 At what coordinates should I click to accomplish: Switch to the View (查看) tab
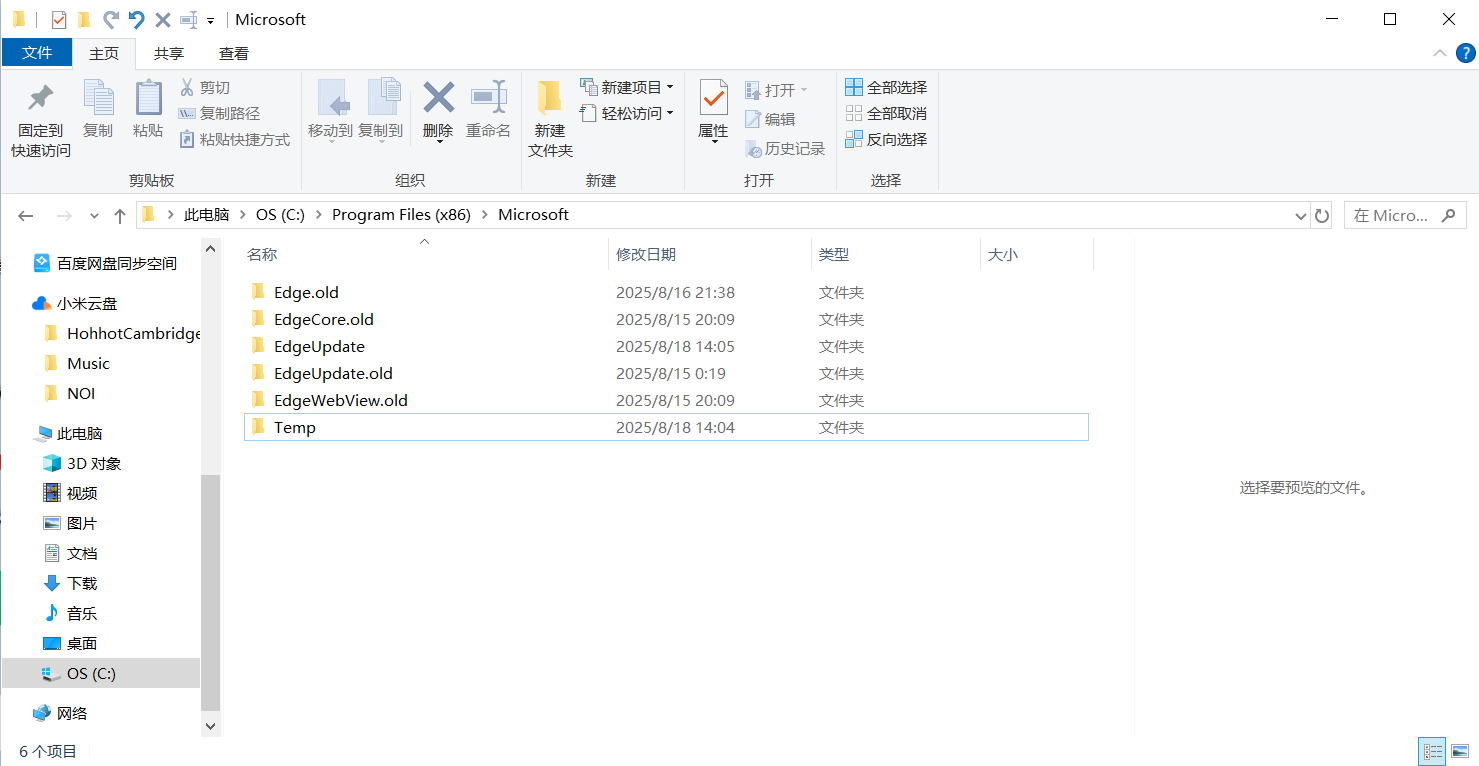pos(234,53)
